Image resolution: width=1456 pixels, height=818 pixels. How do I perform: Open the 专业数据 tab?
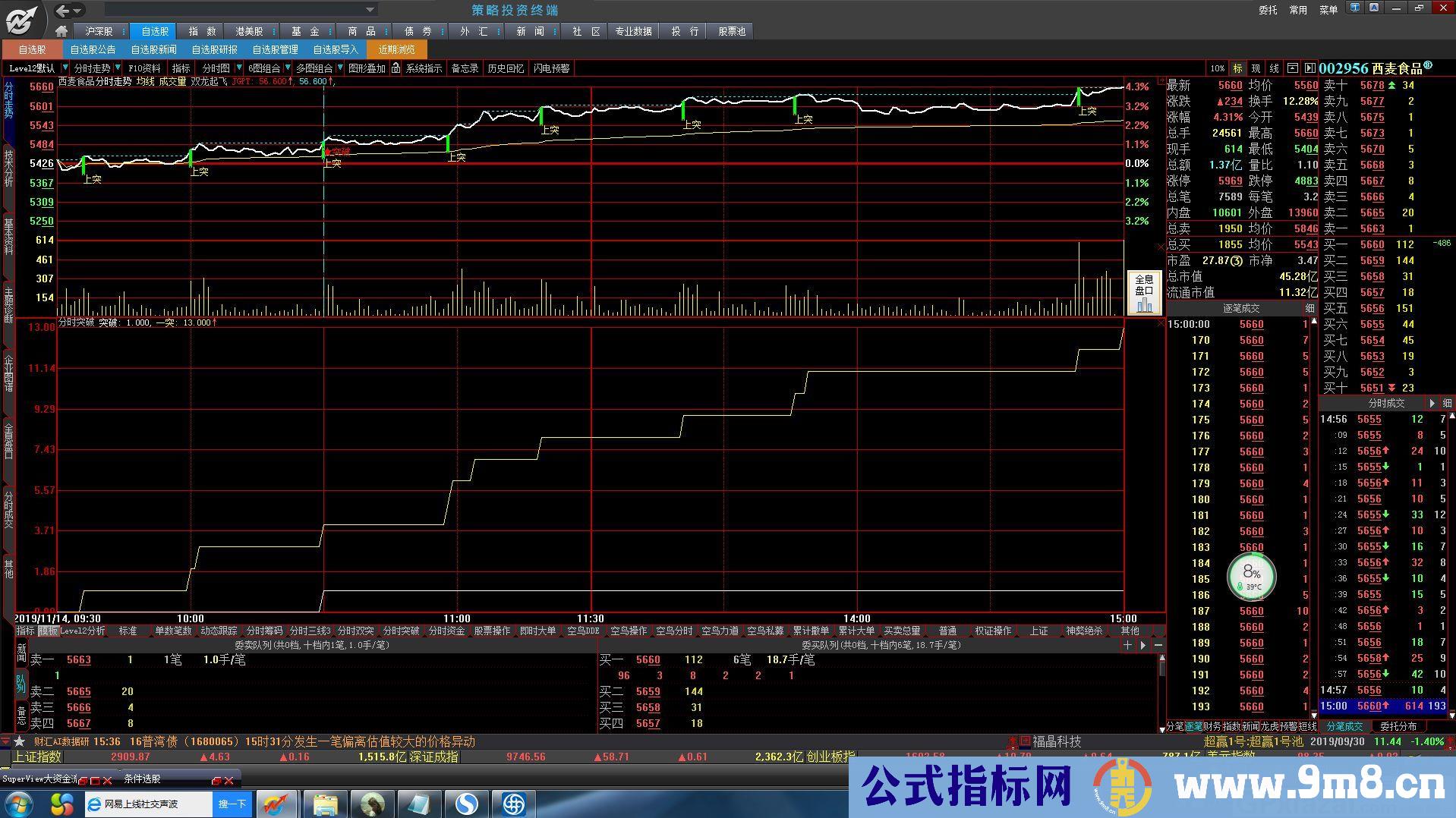tap(633, 31)
